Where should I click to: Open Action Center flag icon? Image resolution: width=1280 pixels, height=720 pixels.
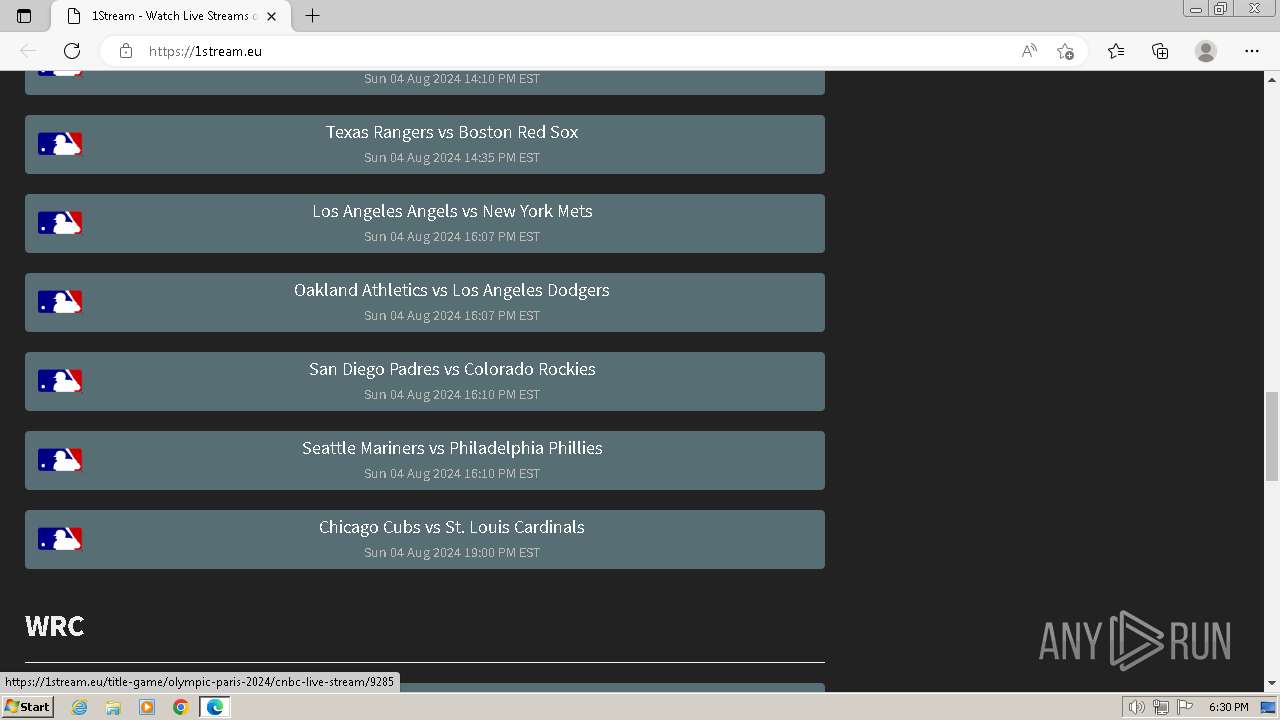1185,707
